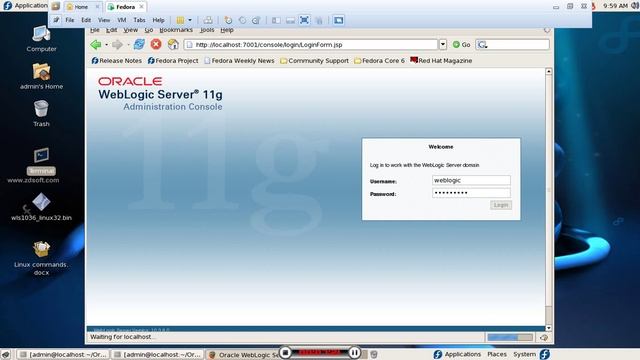Click the VMware show library sidebar icon
This screenshot has width=640, height=360.
[x=276, y=20]
